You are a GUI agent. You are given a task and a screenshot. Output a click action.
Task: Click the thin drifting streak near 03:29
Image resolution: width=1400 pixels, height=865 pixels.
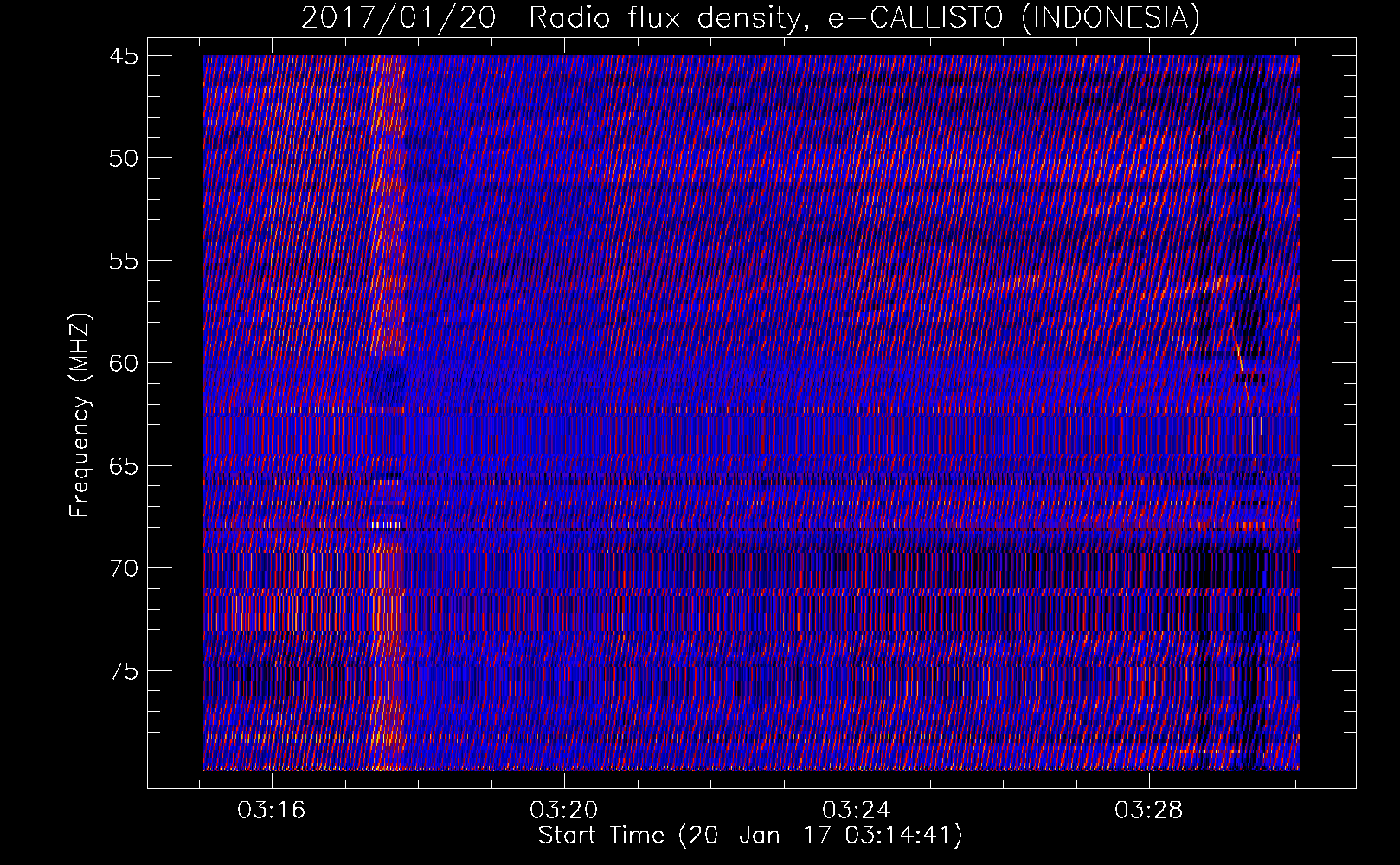click(x=1242, y=368)
